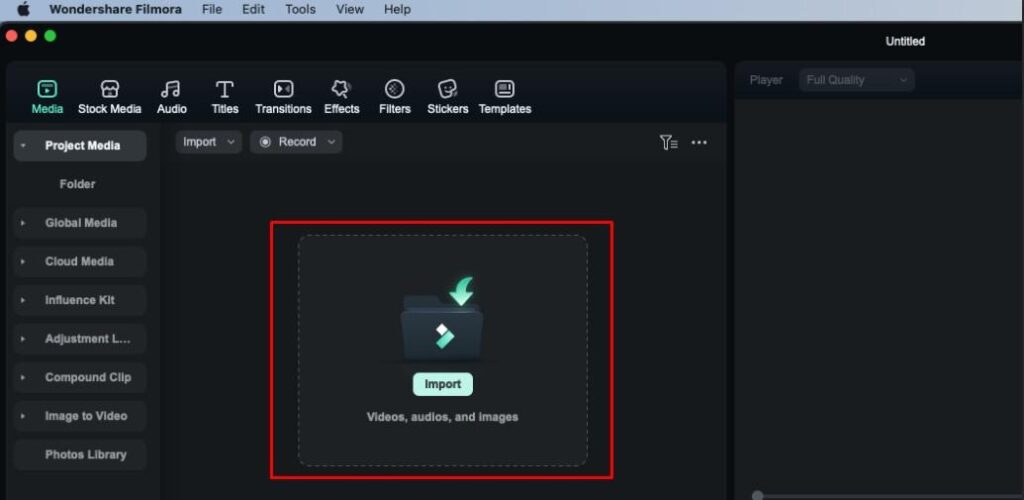Open the Record dropdown
The height and width of the screenshot is (500, 1024).
296,142
